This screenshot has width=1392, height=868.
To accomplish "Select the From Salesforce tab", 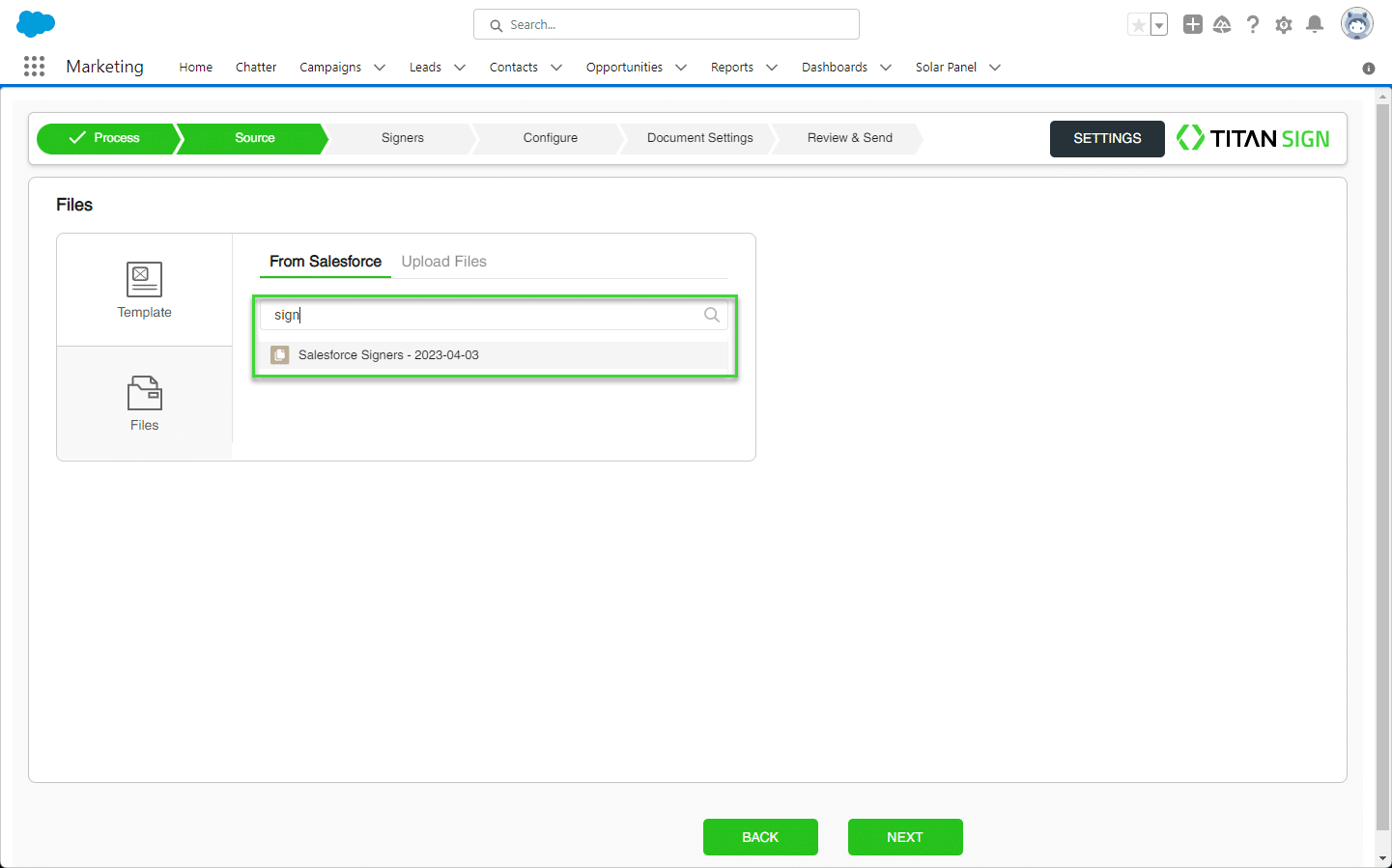I will click(x=326, y=262).
